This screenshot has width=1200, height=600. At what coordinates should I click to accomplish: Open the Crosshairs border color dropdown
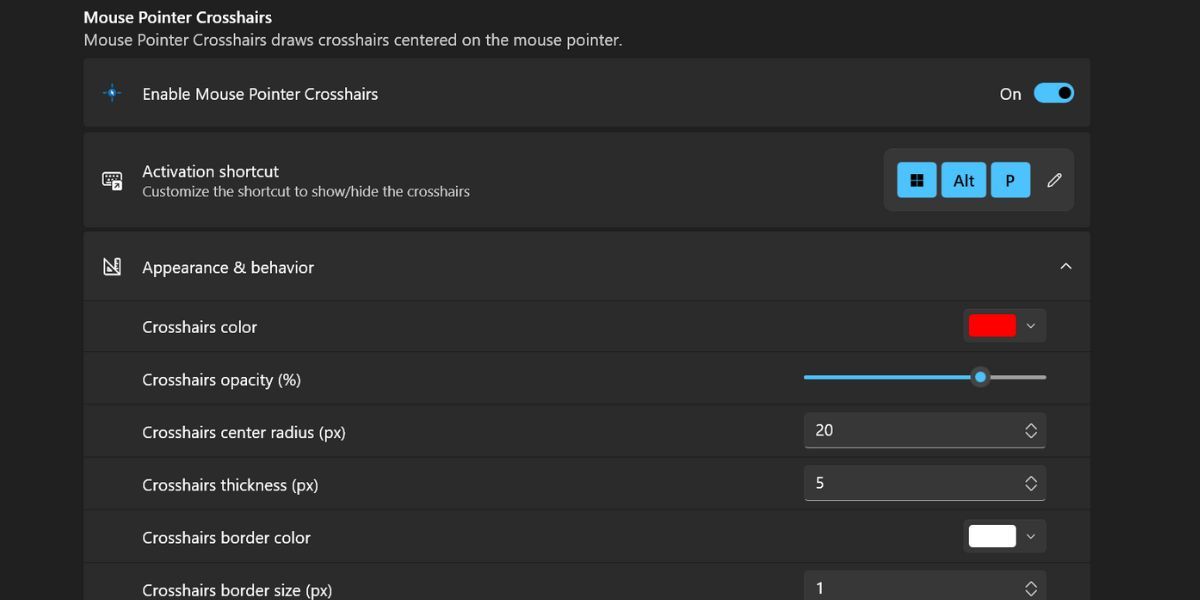[1031, 537]
